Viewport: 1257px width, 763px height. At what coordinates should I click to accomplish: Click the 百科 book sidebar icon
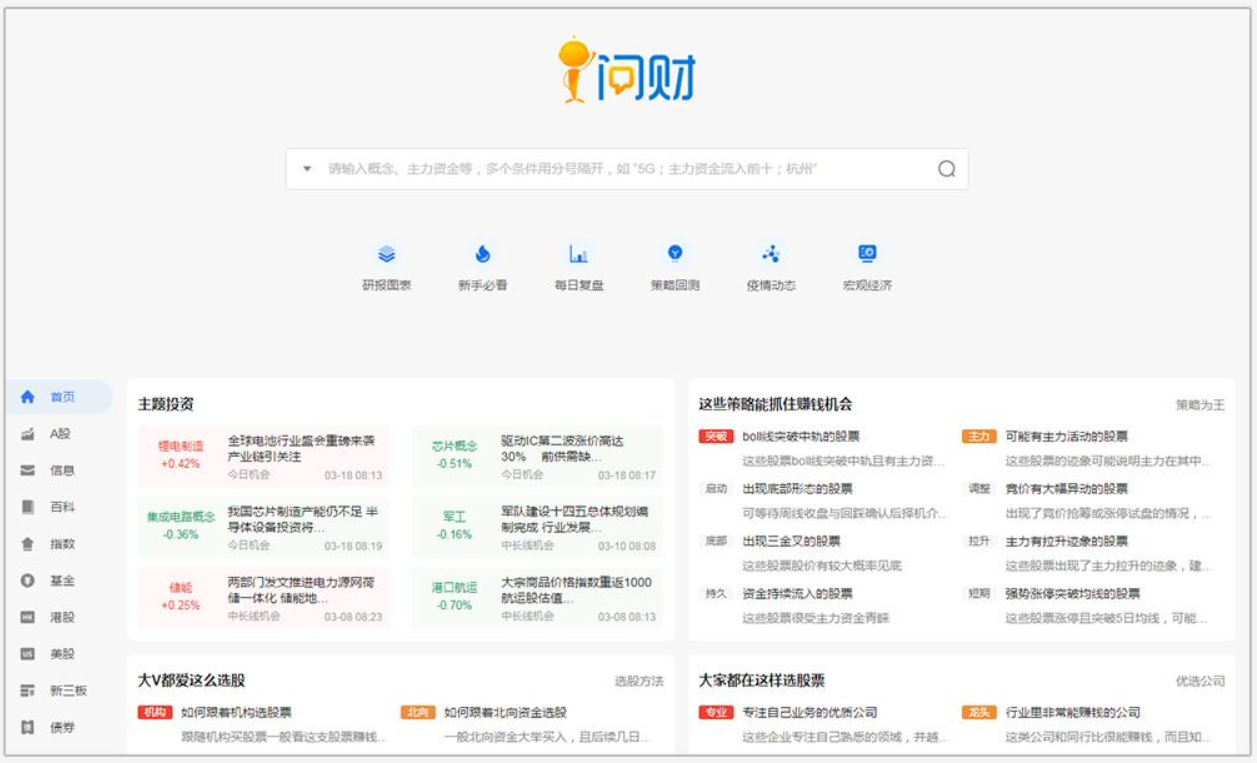pos(28,507)
